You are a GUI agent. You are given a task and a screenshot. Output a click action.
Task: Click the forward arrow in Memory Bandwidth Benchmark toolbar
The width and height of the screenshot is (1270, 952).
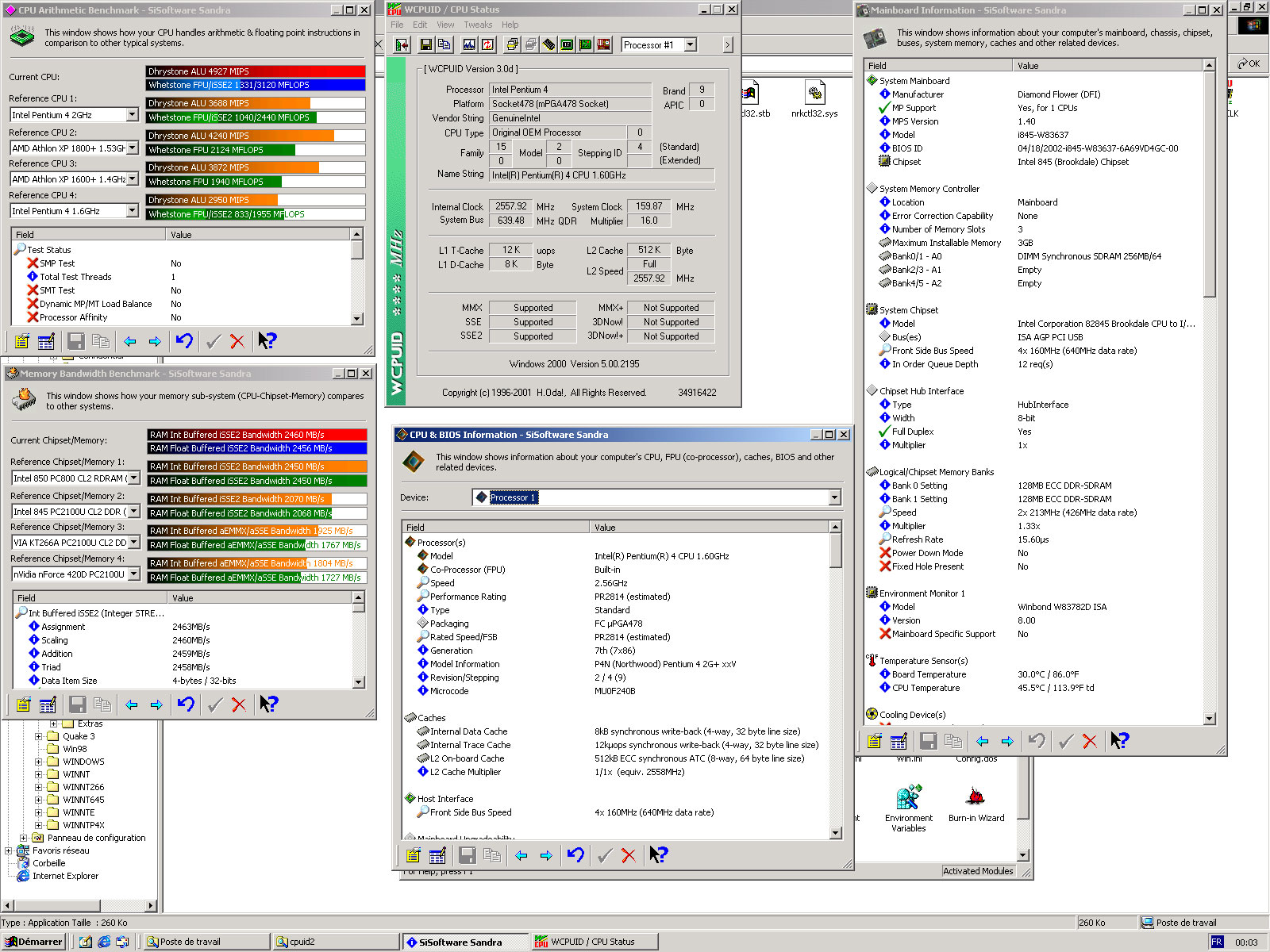coord(156,704)
